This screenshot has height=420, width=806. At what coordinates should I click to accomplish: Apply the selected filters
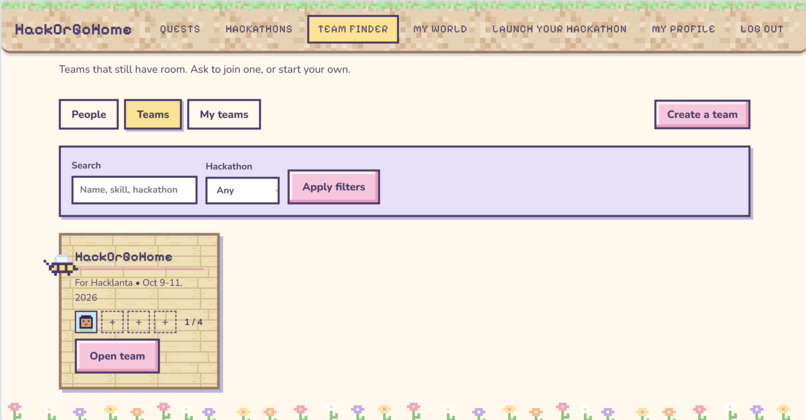[x=334, y=187]
